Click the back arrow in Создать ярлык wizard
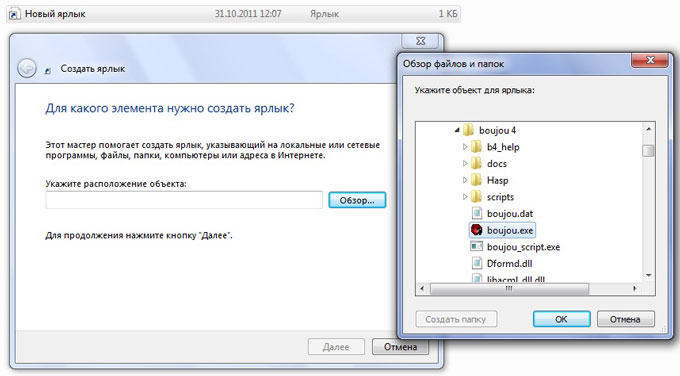The width and height of the screenshot is (680, 376). [x=27, y=68]
